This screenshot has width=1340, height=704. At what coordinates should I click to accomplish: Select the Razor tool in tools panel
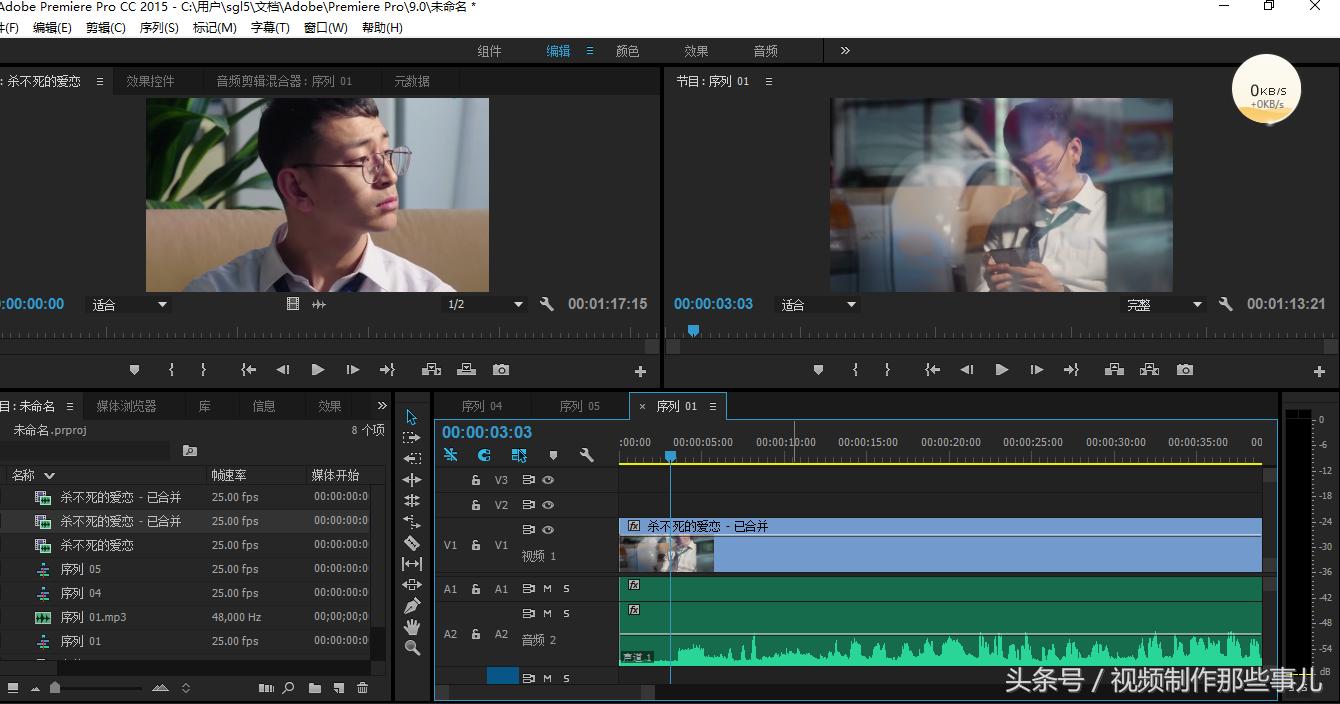tap(411, 543)
